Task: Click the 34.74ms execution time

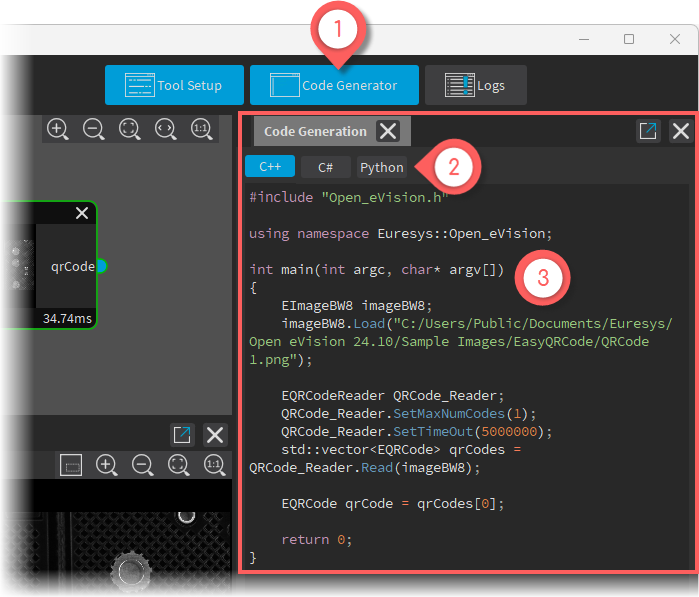Action: click(x=67, y=318)
